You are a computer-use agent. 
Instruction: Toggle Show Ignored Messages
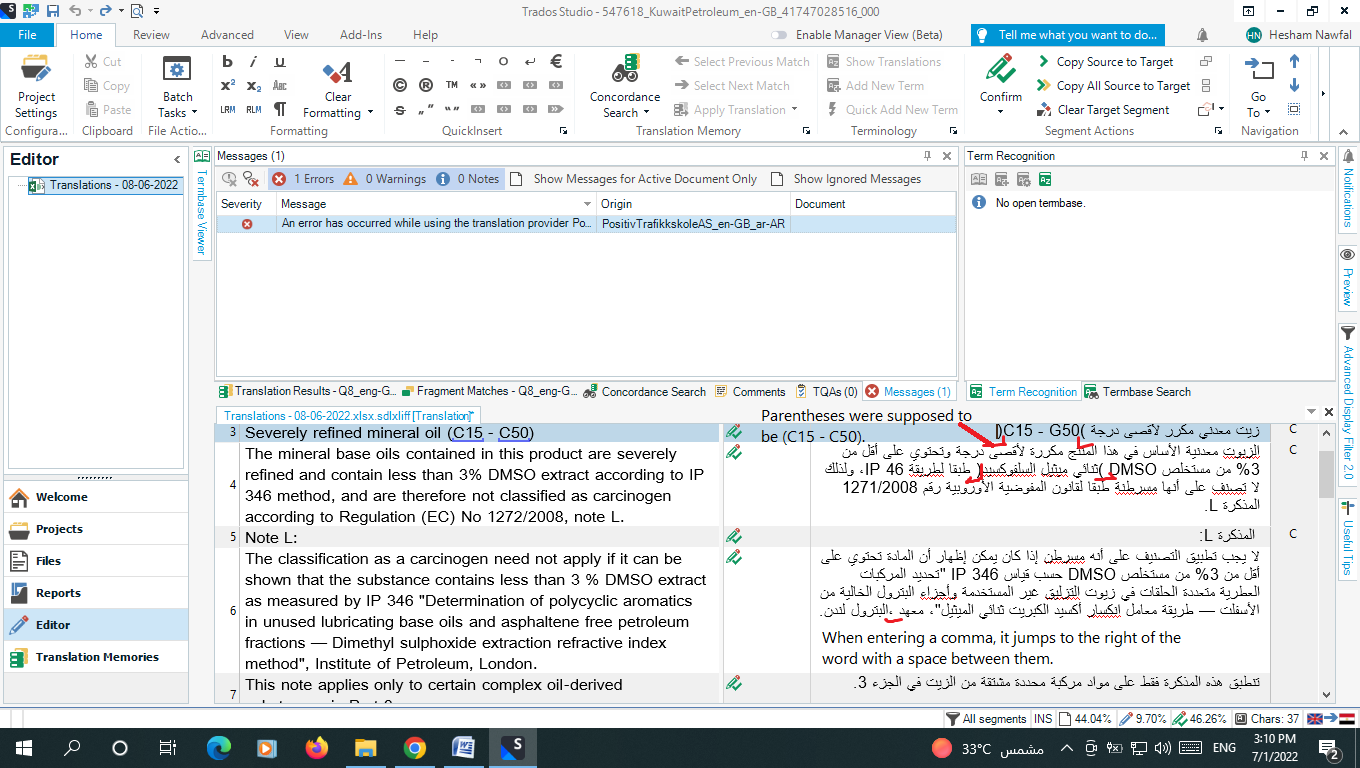point(845,179)
